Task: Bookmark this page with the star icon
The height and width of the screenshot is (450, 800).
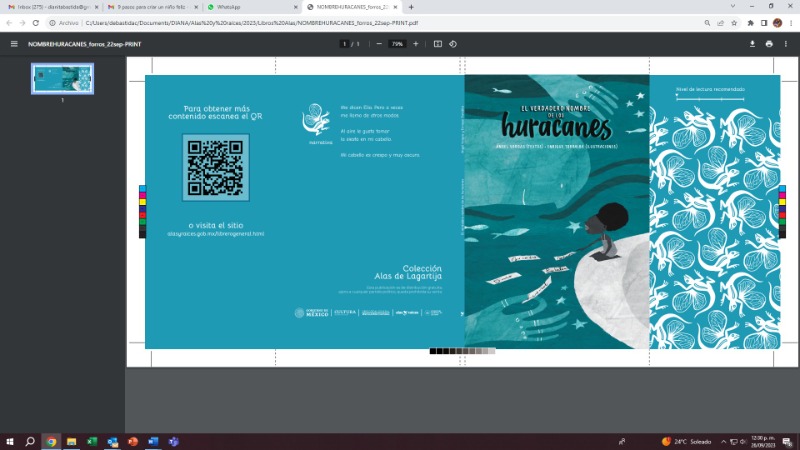Action: 733,22
